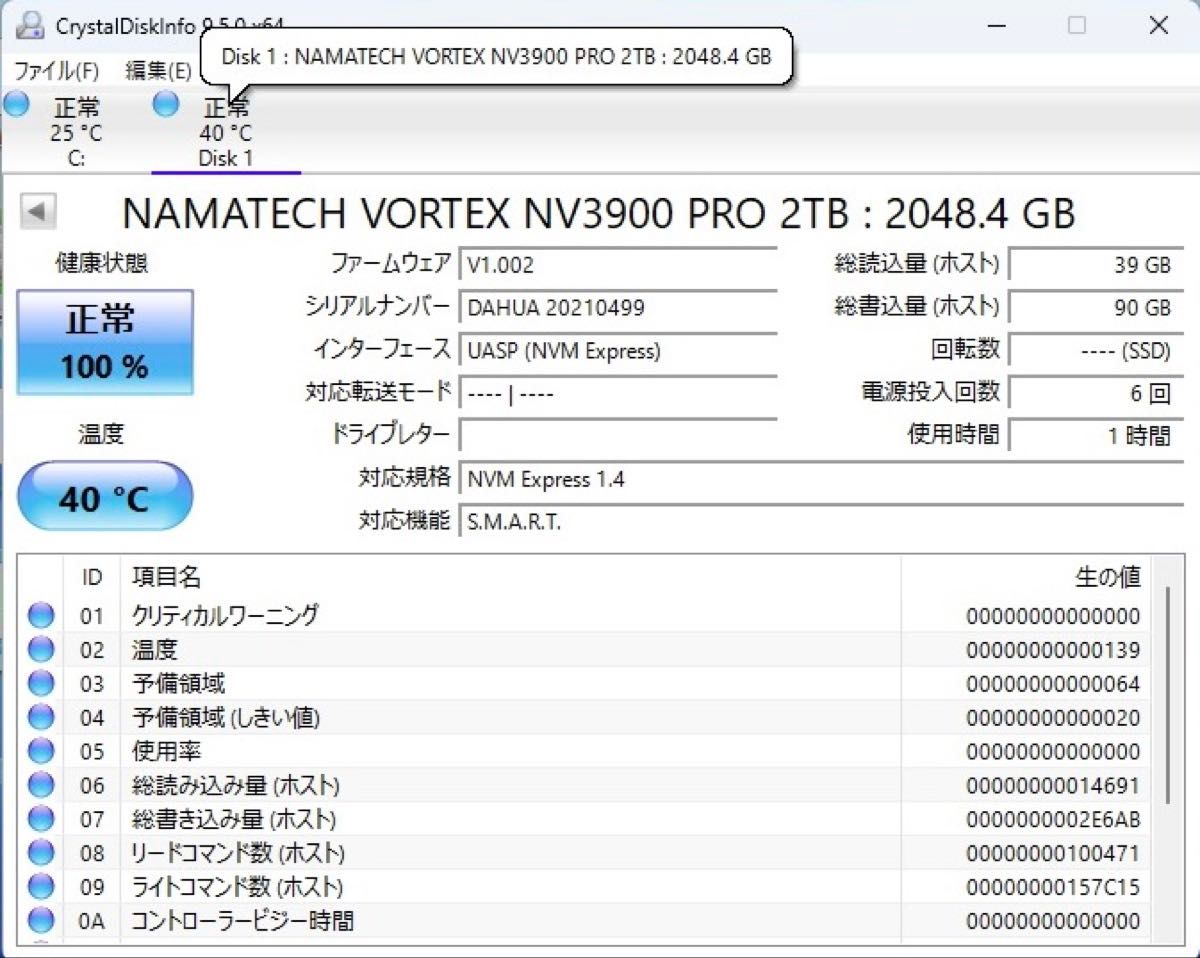The height and width of the screenshot is (958, 1200).
Task: Open the 編集(E) menu
Action: [x=158, y=71]
